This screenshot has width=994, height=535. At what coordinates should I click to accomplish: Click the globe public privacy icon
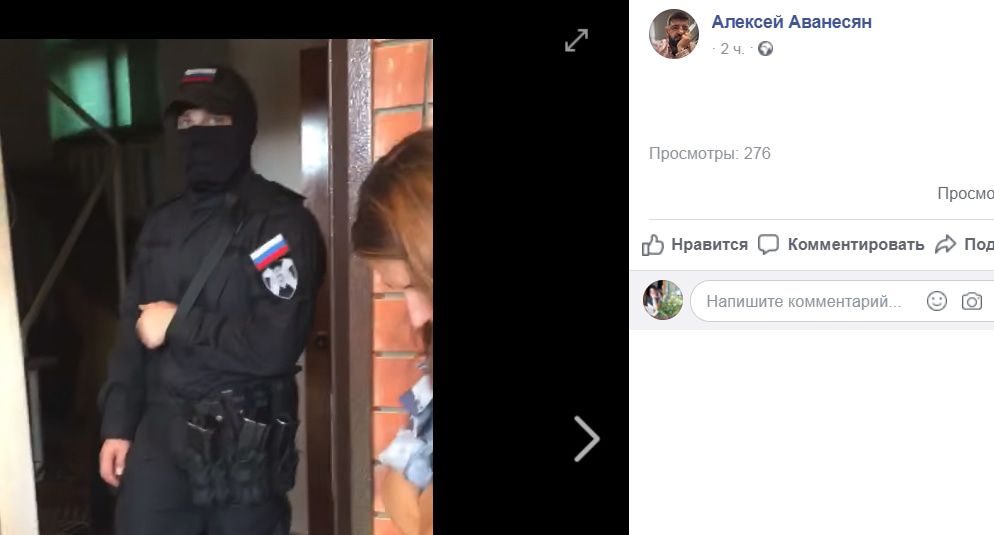click(765, 49)
